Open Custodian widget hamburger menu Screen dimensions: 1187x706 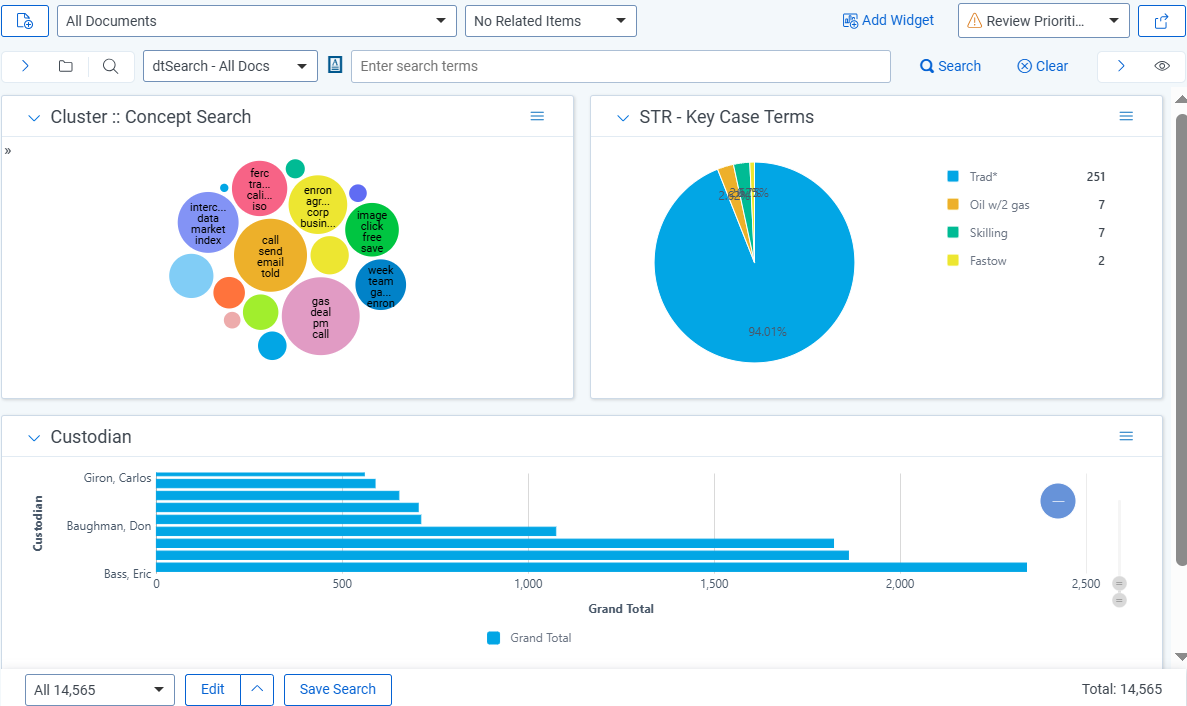click(x=1126, y=436)
